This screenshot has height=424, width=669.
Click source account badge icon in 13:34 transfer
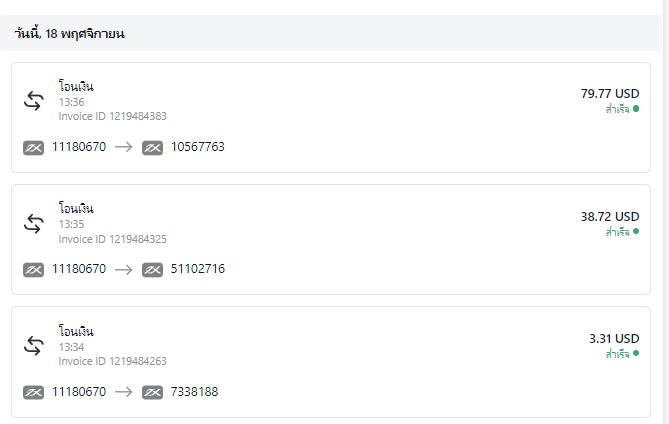pyautogui.click(x=33, y=392)
